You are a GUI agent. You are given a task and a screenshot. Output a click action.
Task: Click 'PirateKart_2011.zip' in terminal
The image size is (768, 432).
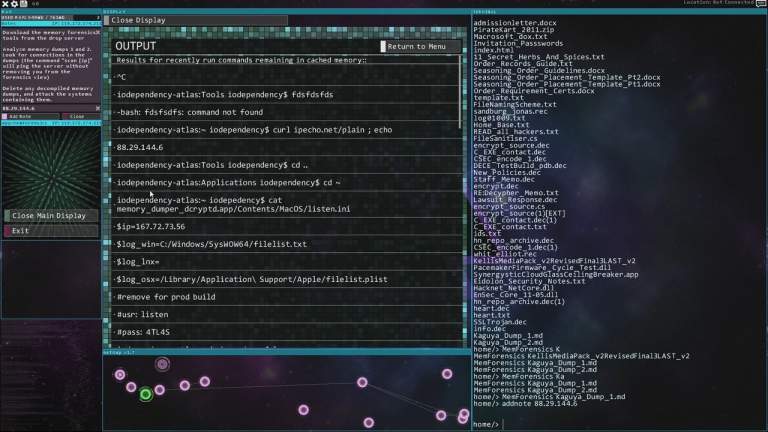point(514,30)
